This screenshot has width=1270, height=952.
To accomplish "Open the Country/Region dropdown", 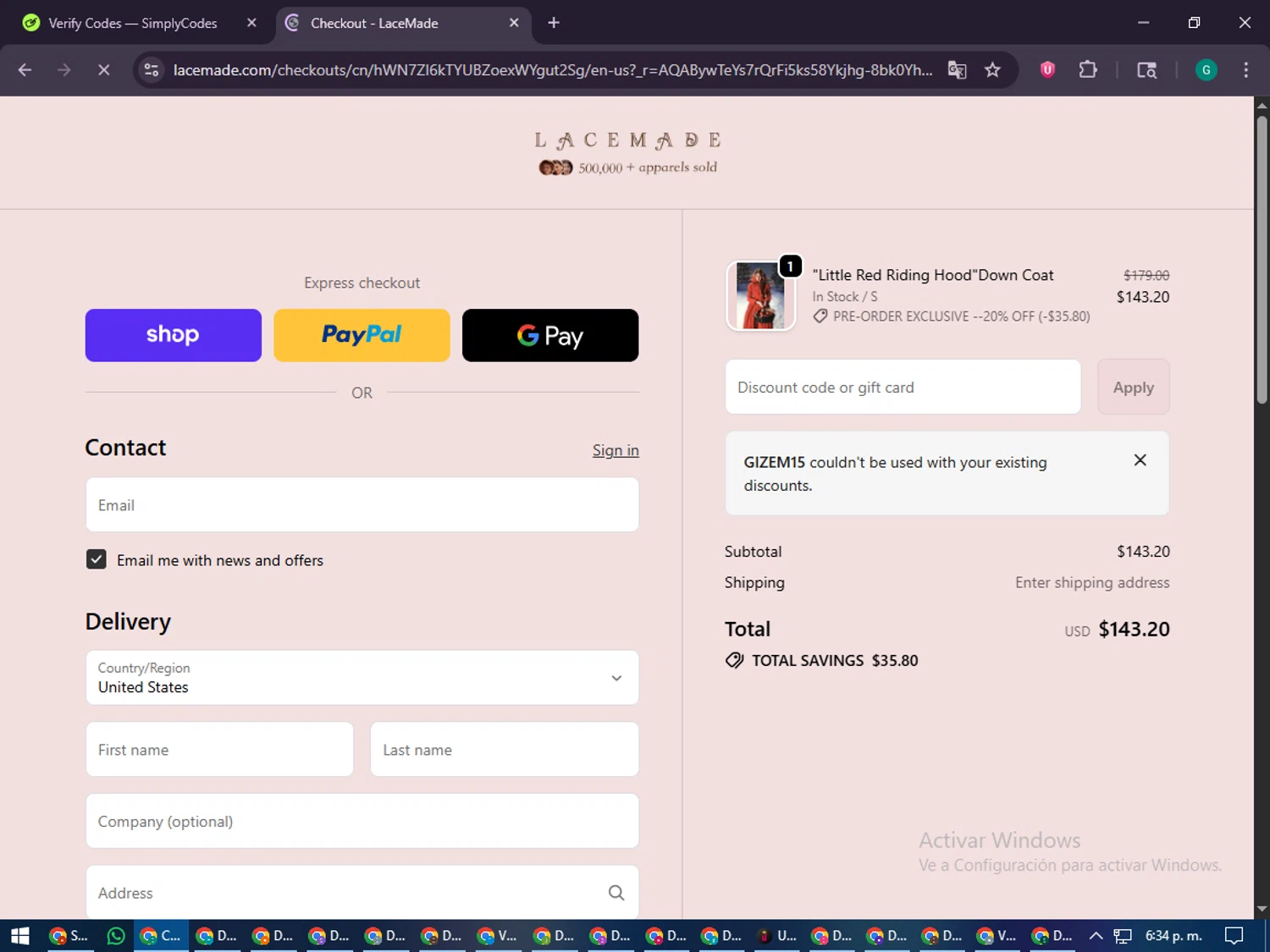I will 362,678.
